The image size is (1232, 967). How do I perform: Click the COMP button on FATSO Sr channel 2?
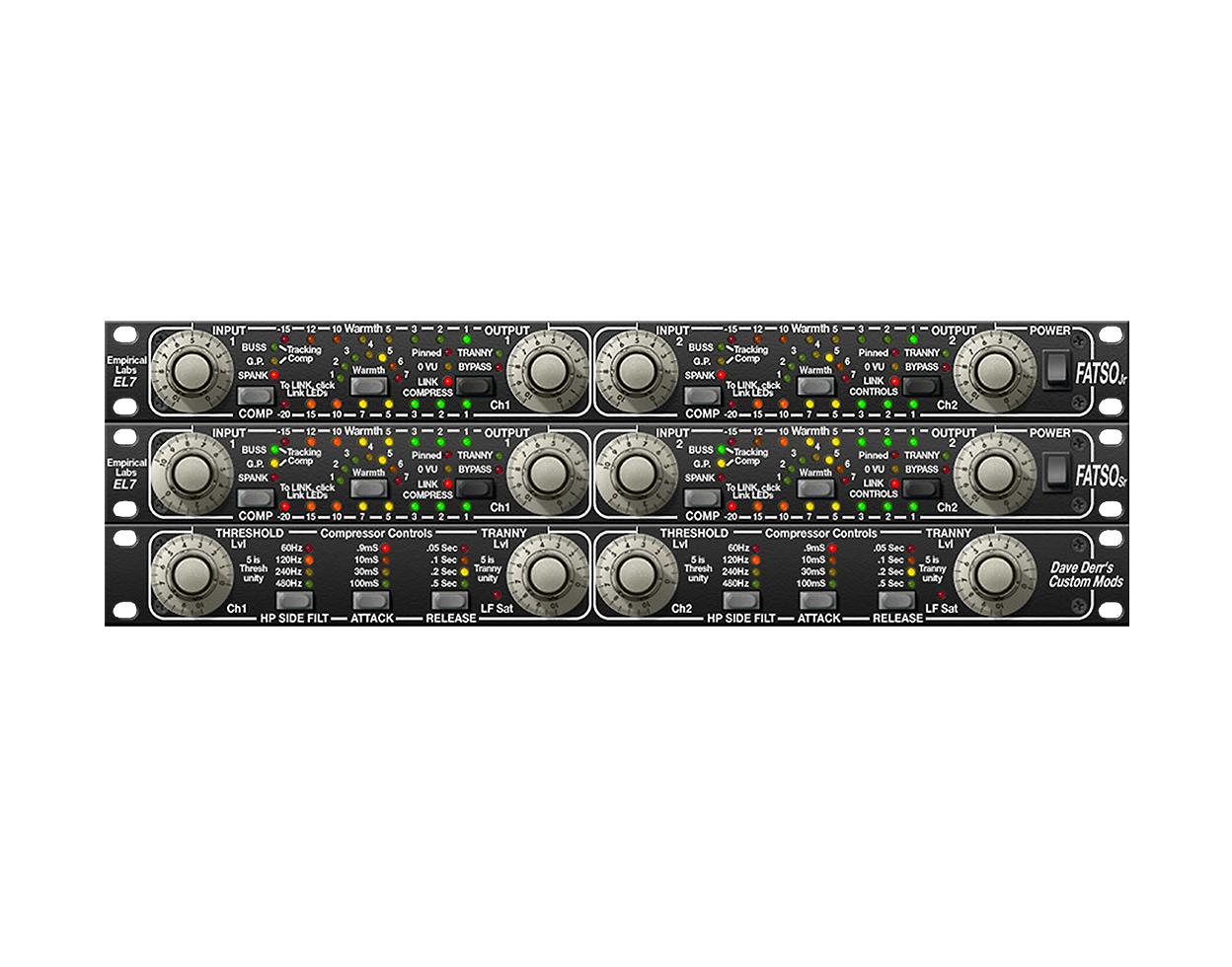(702, 498)
